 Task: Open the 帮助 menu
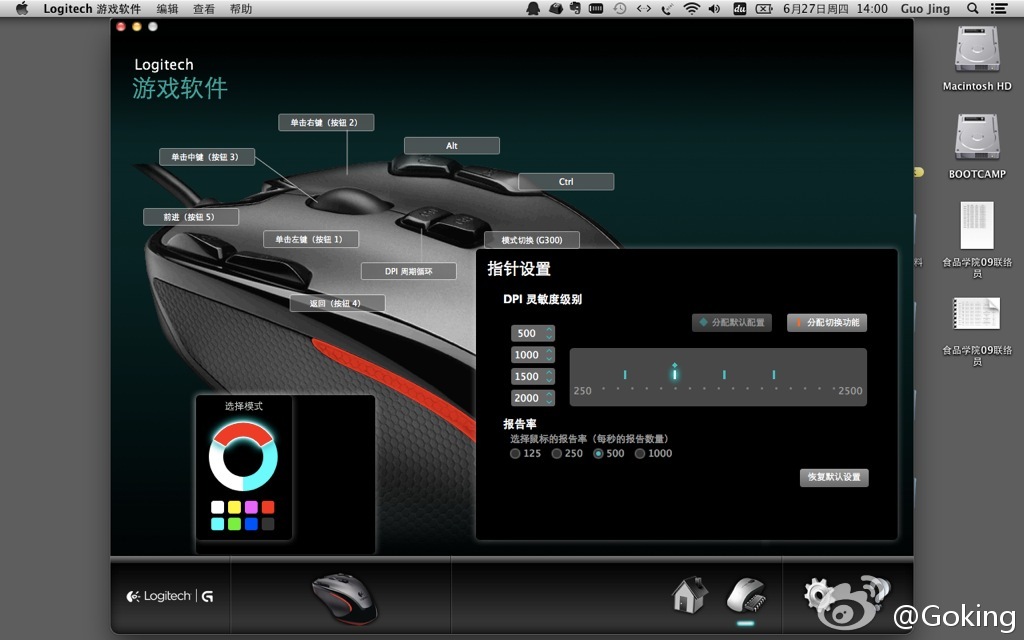241,8
